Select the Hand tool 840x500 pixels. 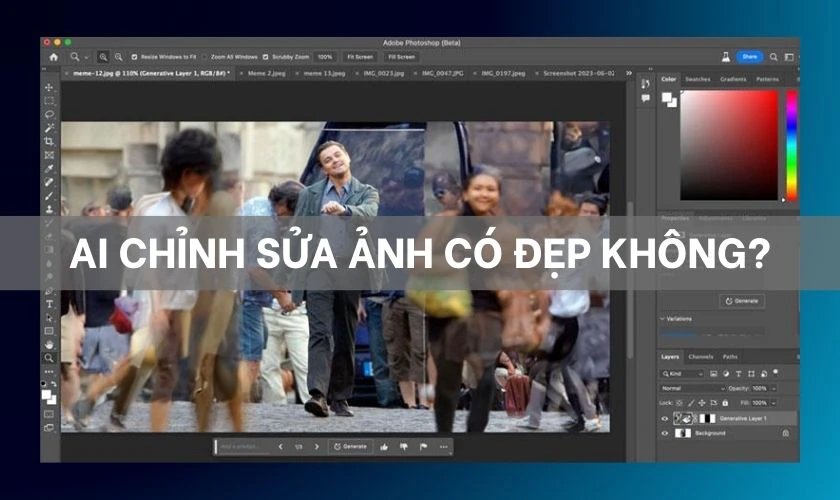pos(49,344)
